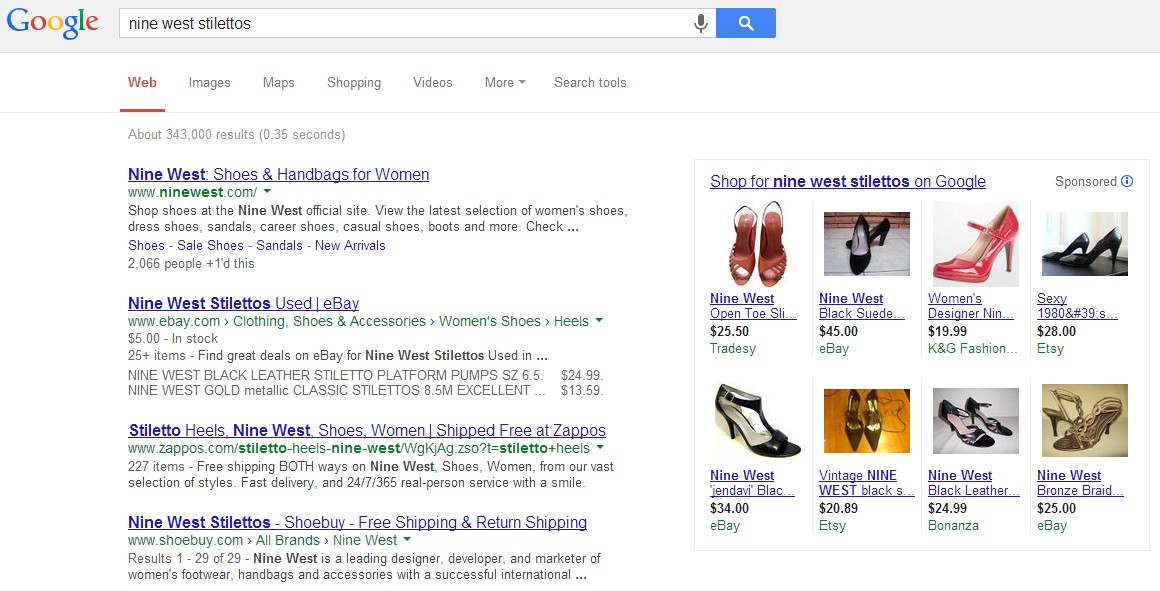Open the Sale Shoes sitelink
The image size is (1160, 591).
click(x=210, y=246)
